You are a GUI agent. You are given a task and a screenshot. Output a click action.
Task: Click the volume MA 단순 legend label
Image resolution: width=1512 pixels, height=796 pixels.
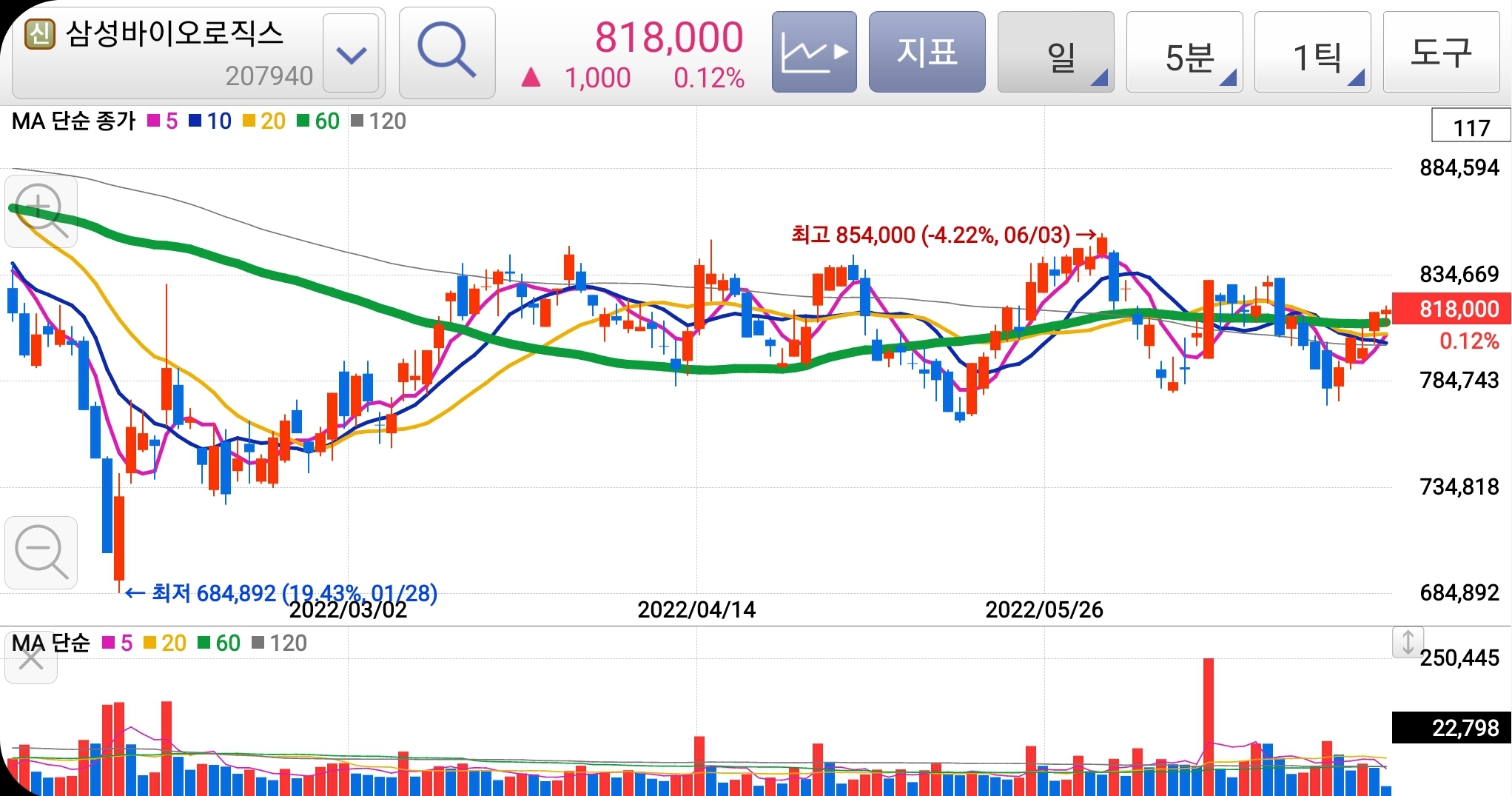[x=50, y=643]
